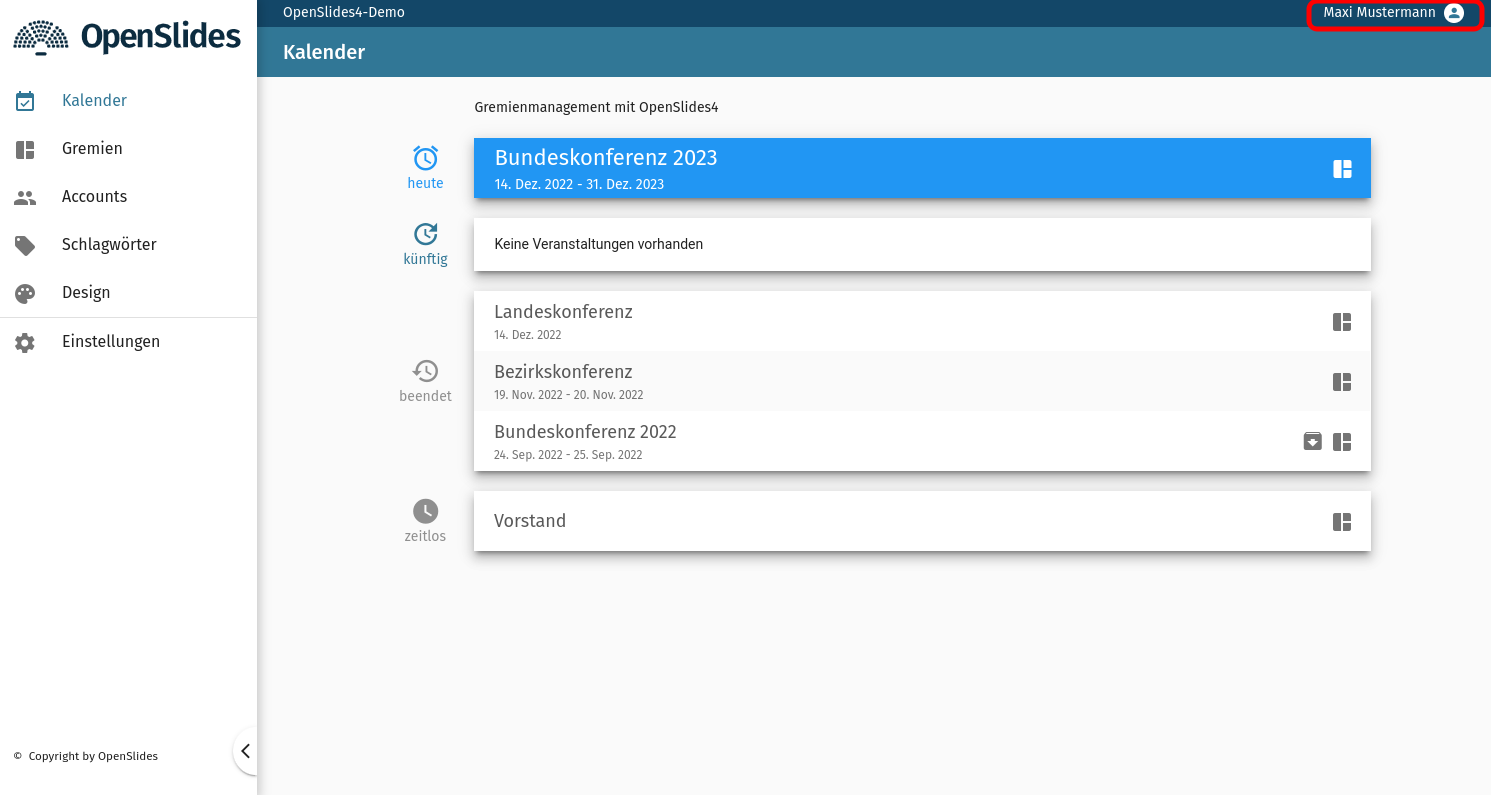Open the Kalender navigation item
This screenshot has width=1491, height=795.
point(128,100)
